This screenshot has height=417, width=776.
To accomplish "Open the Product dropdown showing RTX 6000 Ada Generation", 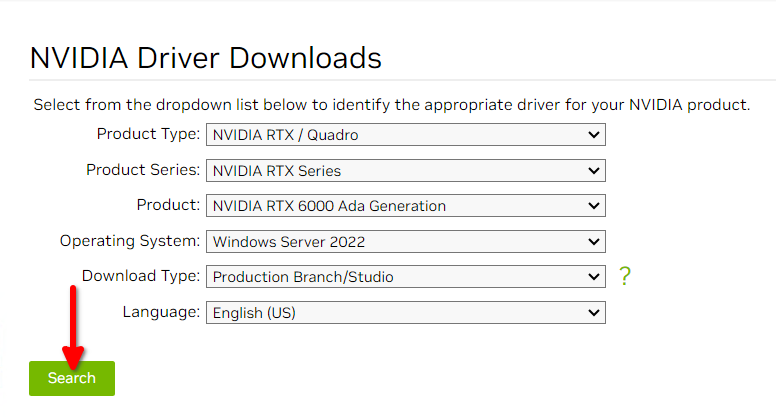I will pos(406,206).
